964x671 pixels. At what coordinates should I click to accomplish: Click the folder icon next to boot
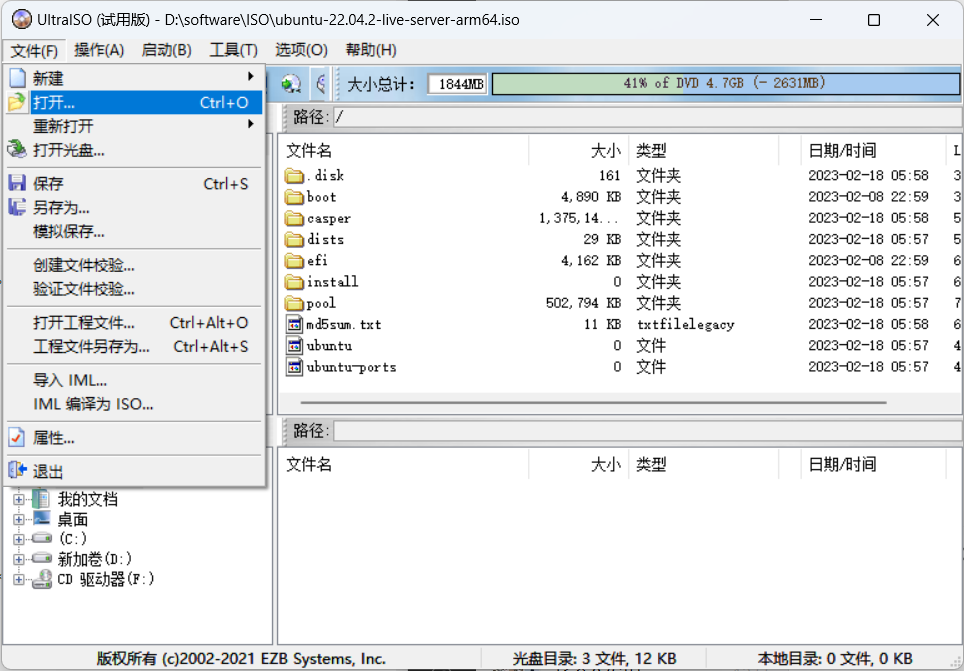point(294,197)
